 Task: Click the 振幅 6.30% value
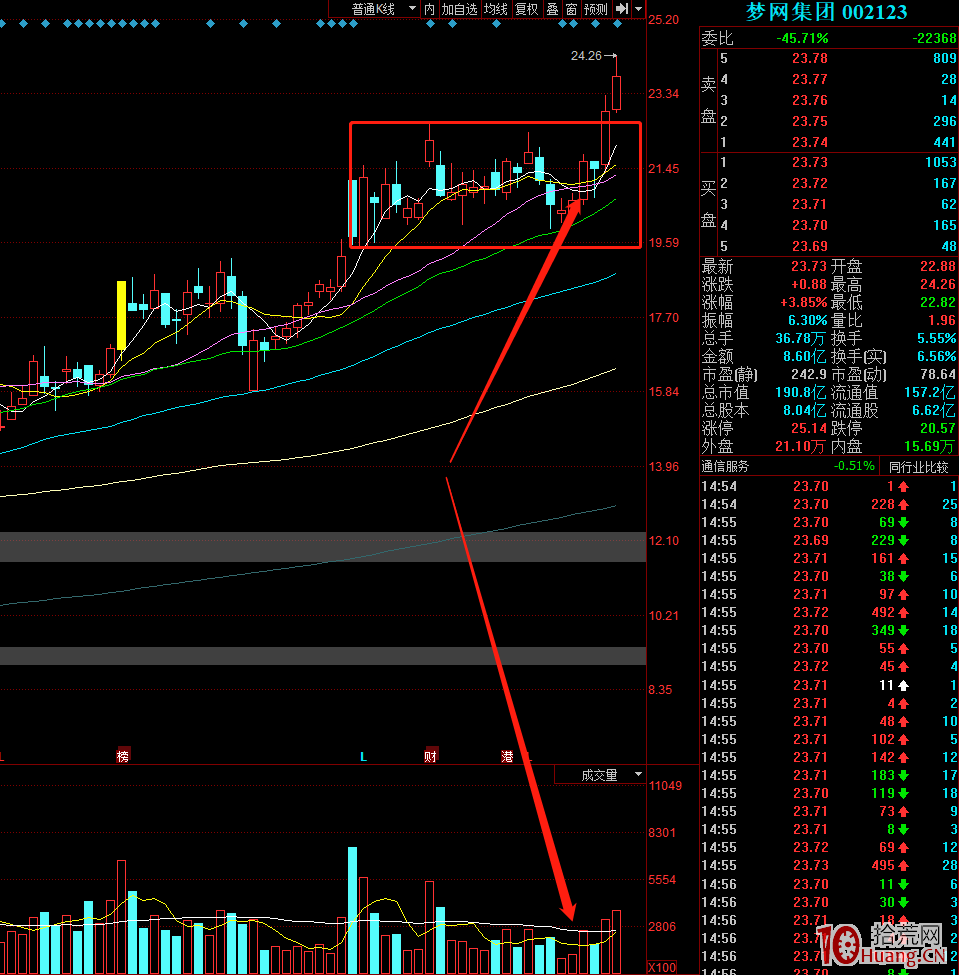(x=807, y=321)
